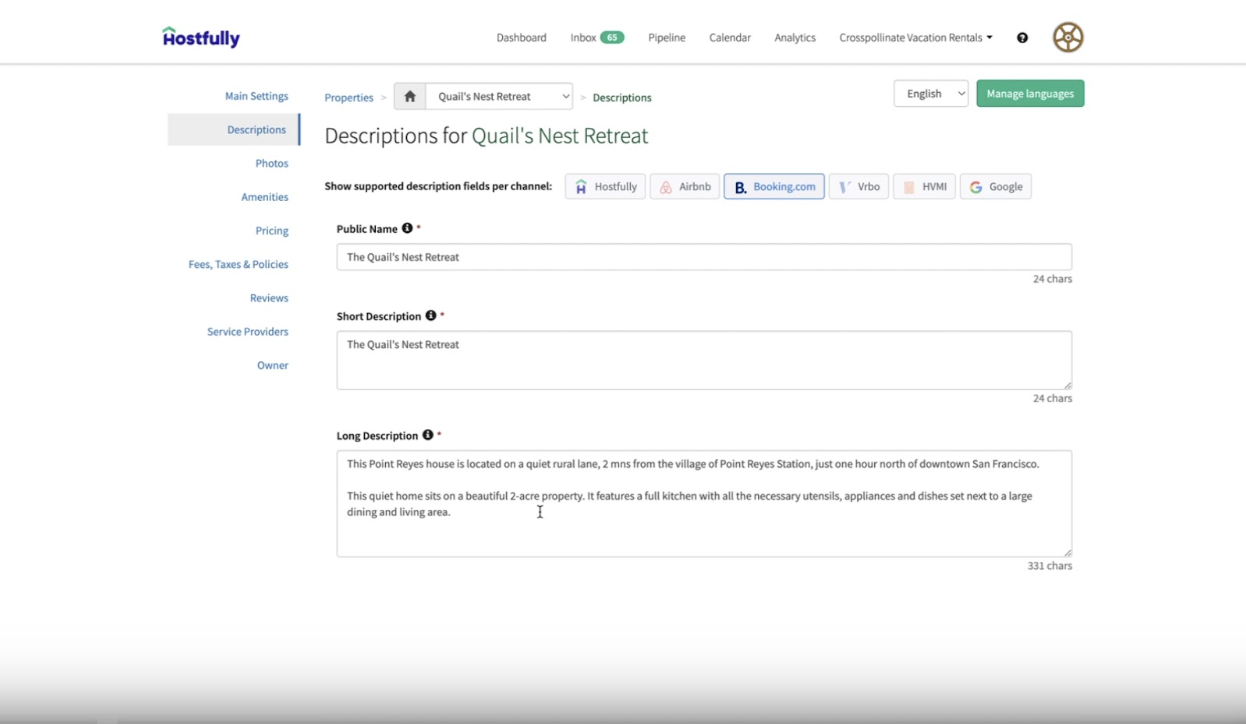Screen dimensions: 1246x724
Task: Open the English language dropdown
Action: [x=930, y=94]
